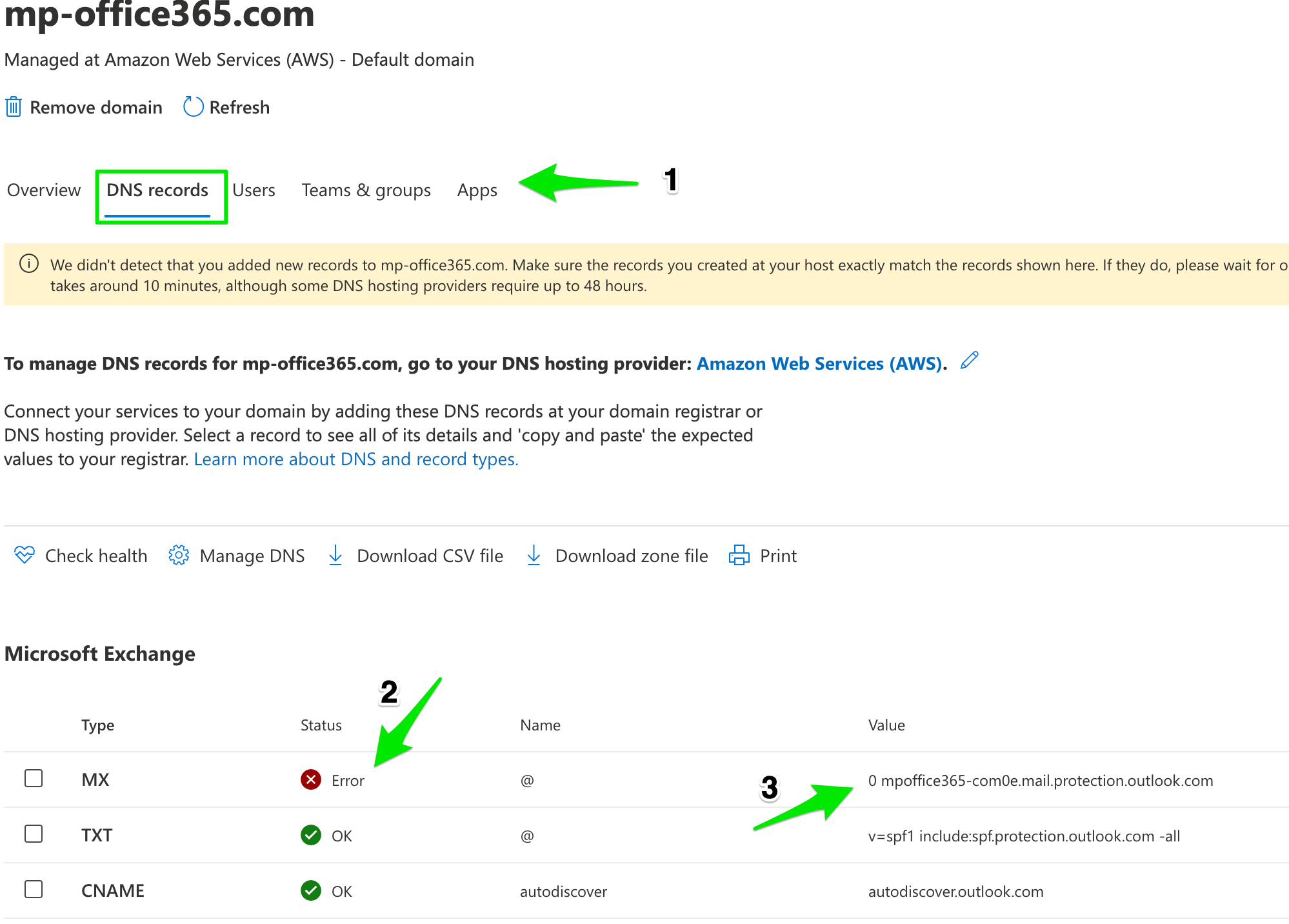Image resolution: width=1289 pixels, height=924 pixels.
Task: Click the Check health heart icon
Action: pos(25,555)
